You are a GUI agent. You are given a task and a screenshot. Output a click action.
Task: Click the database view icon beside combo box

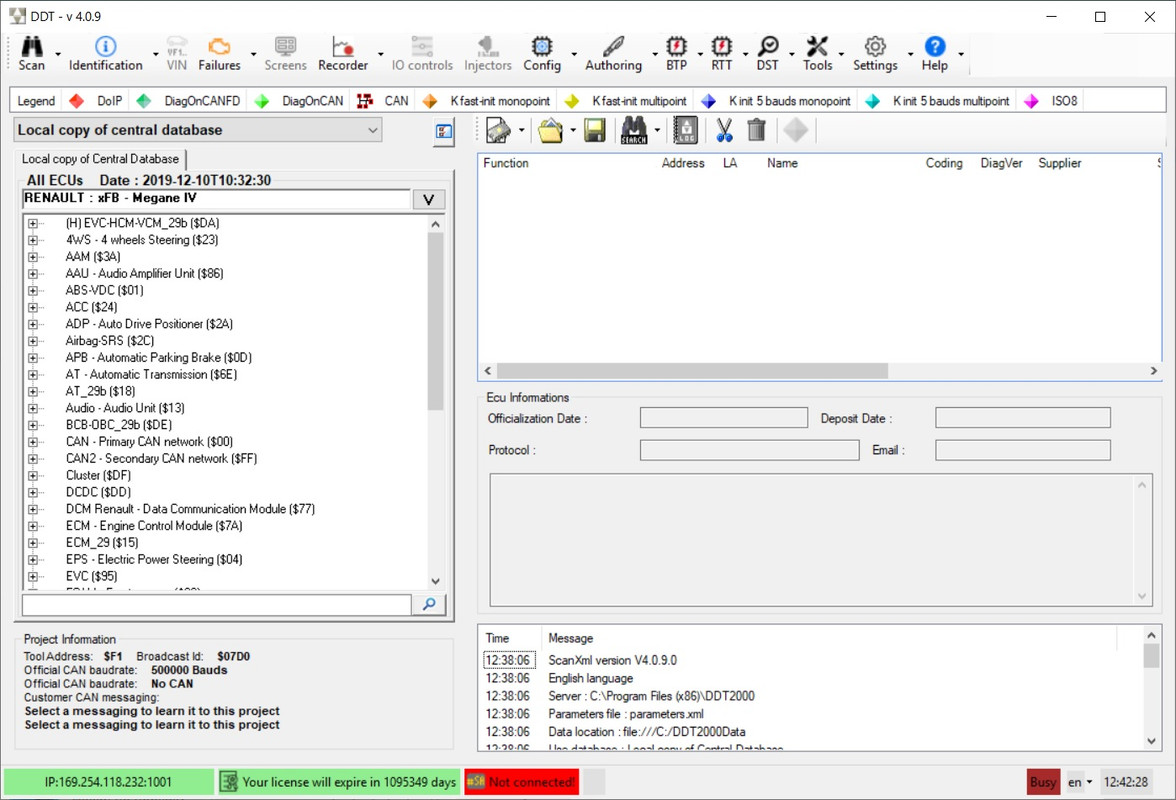tap(444, 132)
